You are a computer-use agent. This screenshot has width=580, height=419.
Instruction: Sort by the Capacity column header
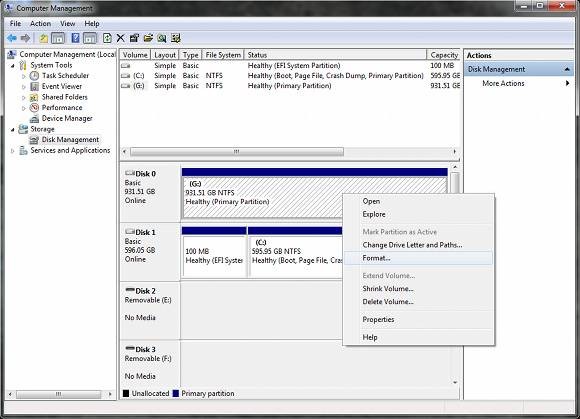coord(444,55)
